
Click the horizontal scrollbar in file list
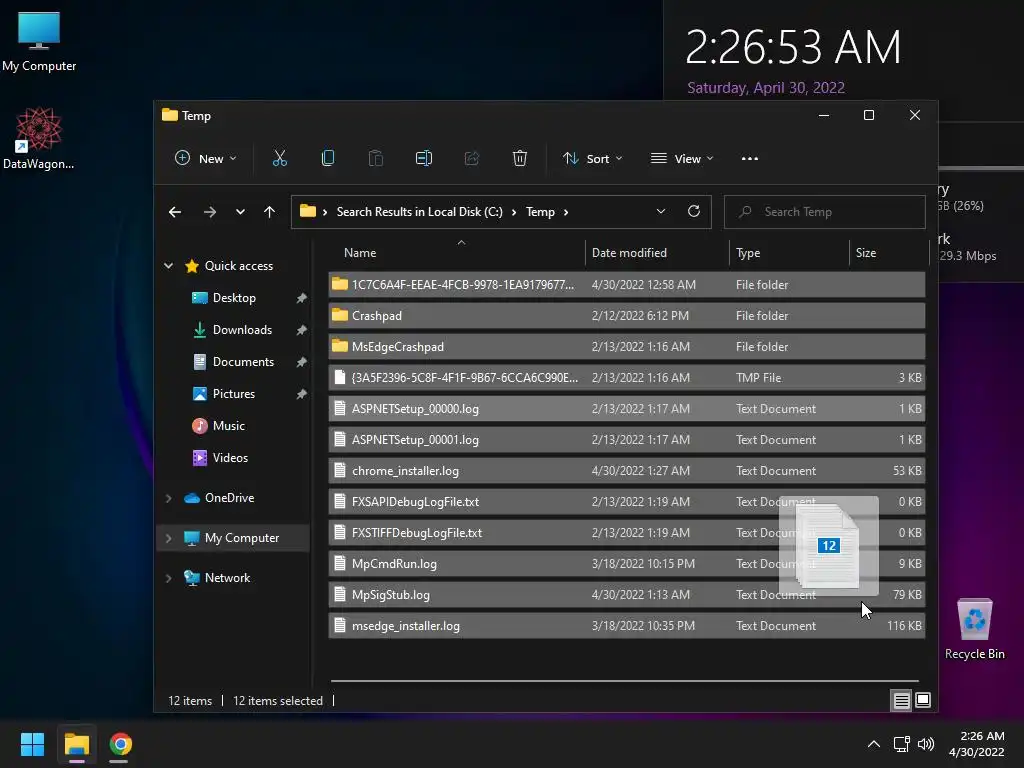(x=625, y=680)
